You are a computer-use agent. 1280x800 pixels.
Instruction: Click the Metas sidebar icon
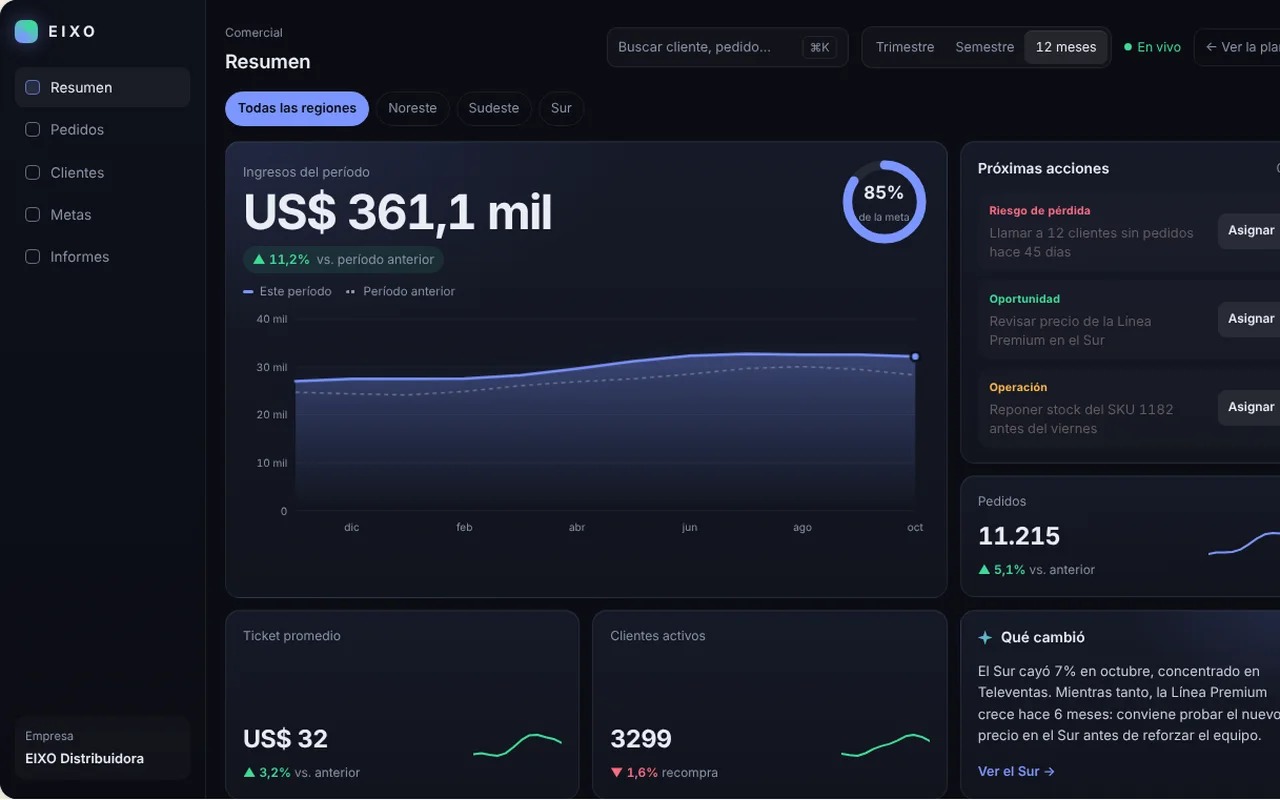[x=32, y=214]
